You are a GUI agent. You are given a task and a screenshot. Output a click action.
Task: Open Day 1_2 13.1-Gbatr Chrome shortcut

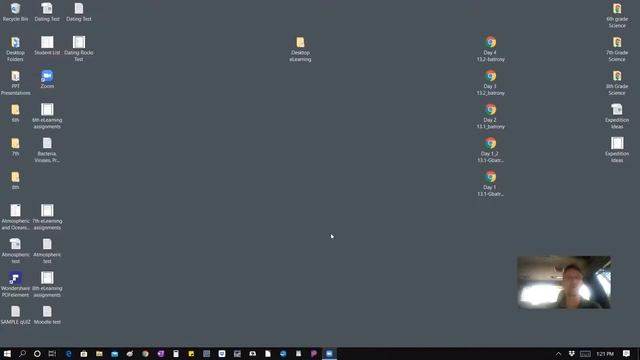click(491, 150)
